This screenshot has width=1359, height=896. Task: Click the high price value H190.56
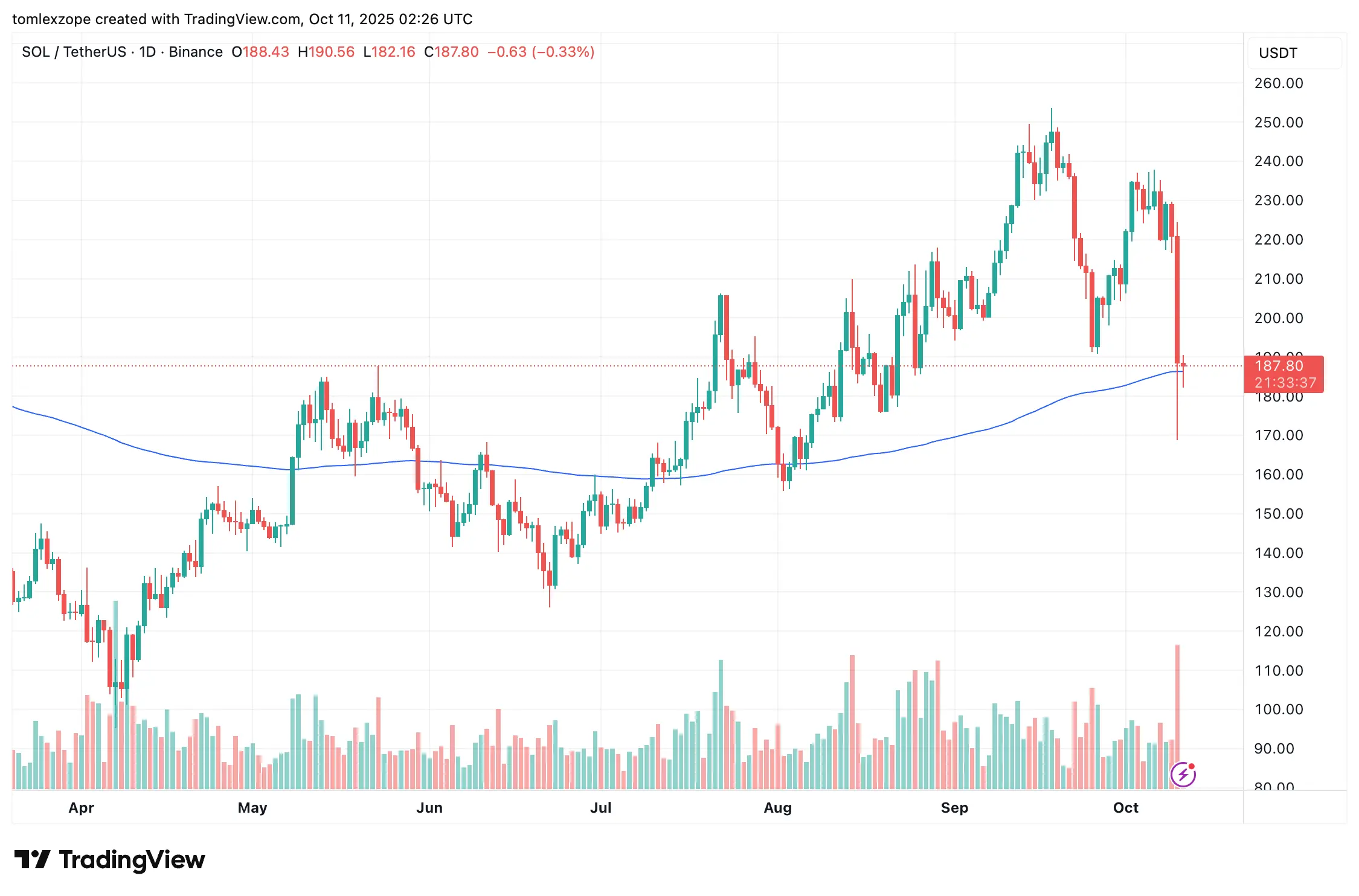pos(326,52)
